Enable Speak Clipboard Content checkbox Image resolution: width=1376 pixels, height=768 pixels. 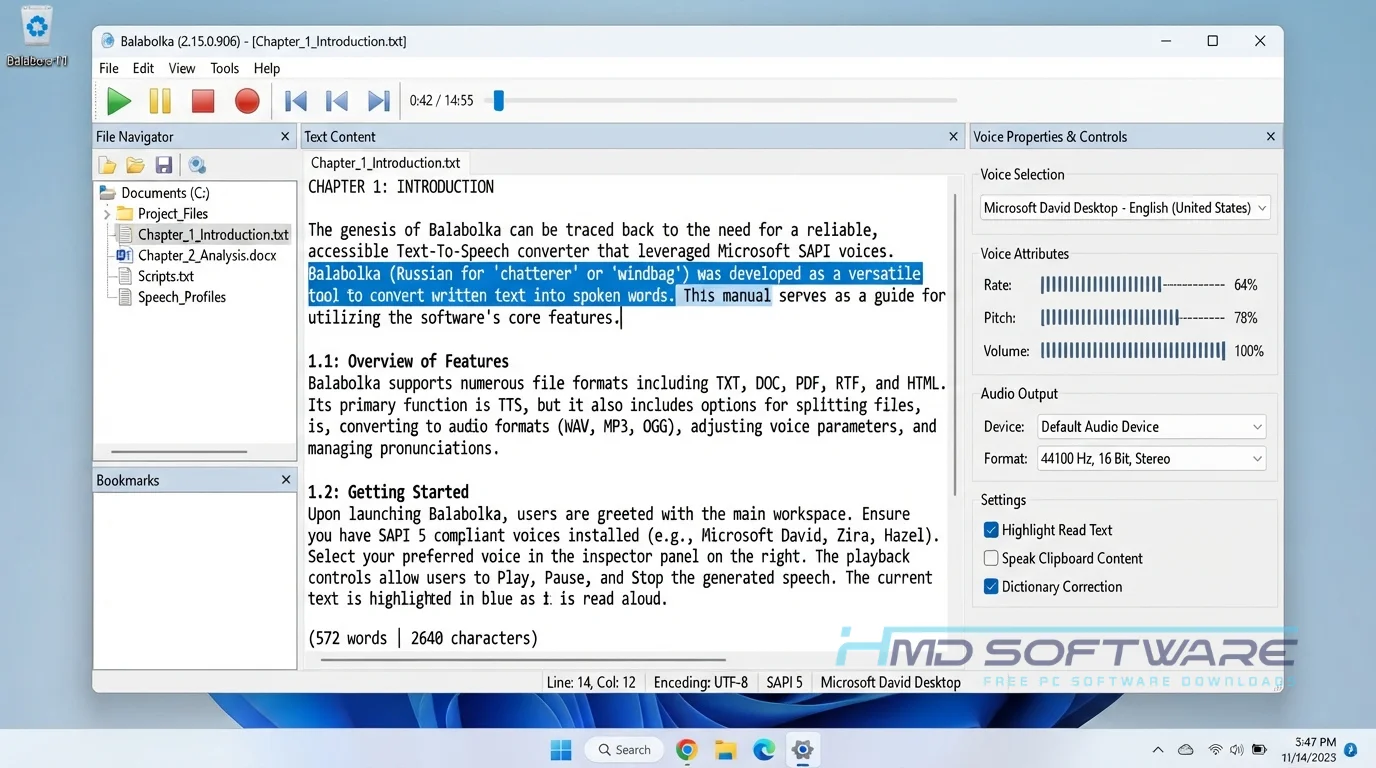coord(991,558)
